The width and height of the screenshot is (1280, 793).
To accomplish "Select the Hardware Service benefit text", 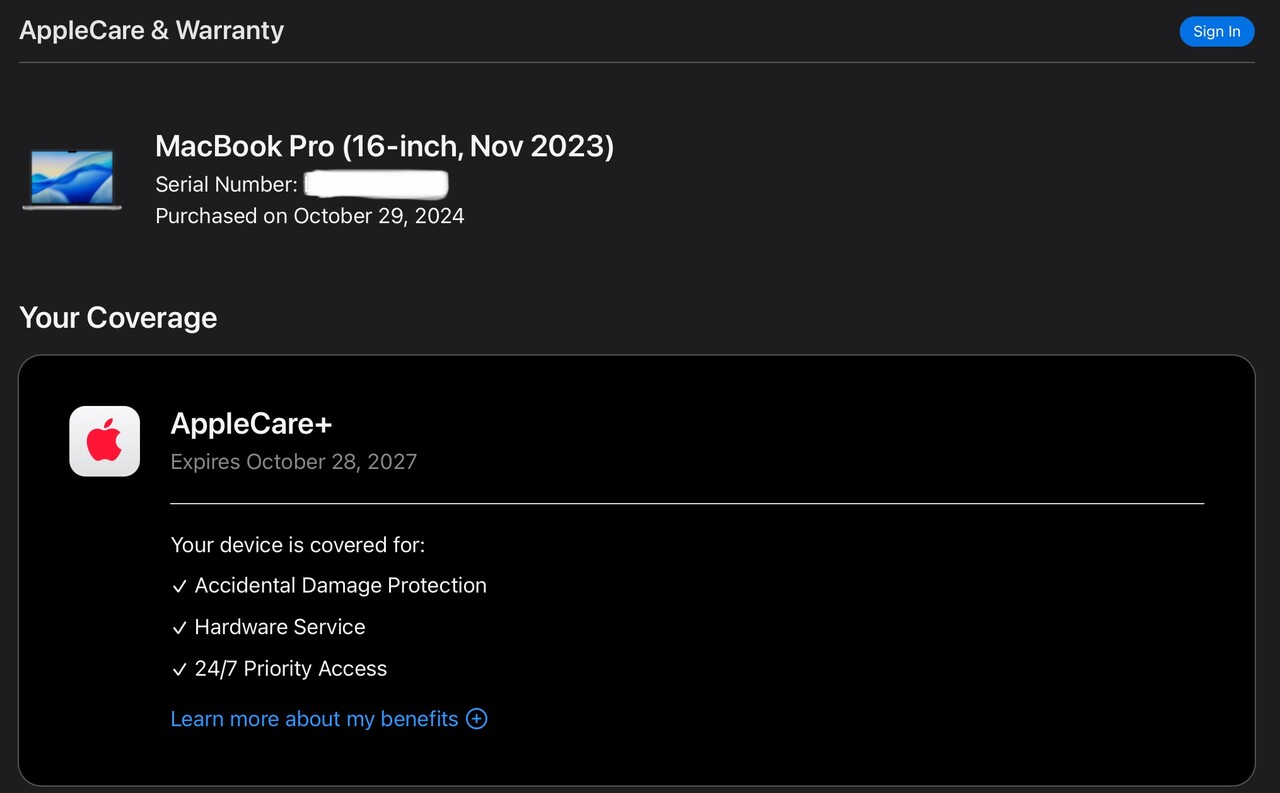I will [280, 627].
